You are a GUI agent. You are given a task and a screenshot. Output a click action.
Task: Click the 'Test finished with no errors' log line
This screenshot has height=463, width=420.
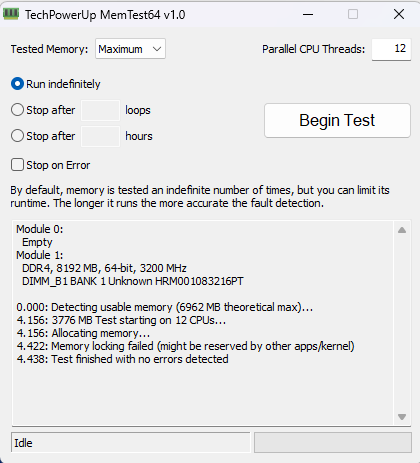coord(122,359)
